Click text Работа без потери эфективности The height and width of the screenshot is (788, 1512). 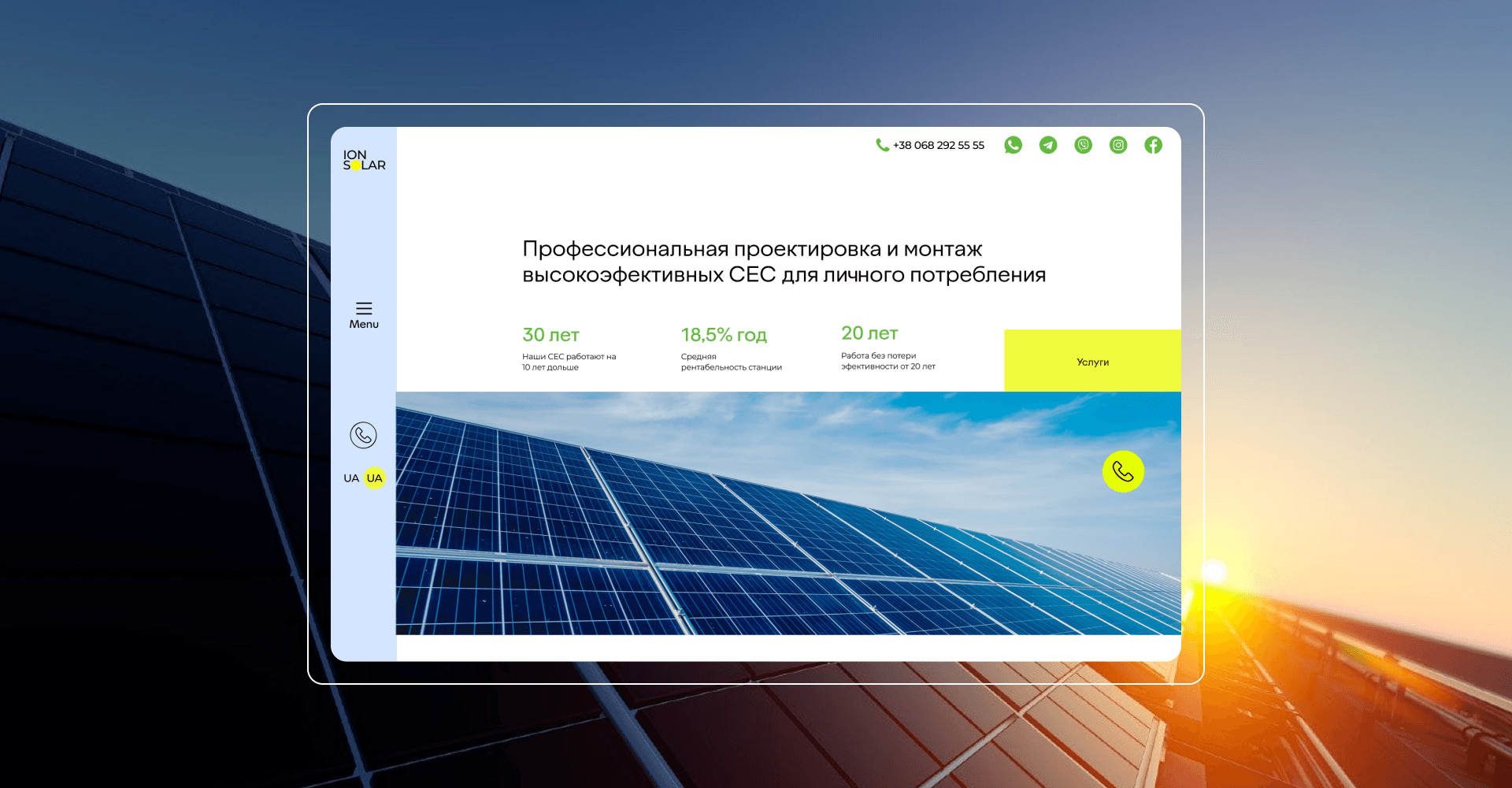point(888,361)
